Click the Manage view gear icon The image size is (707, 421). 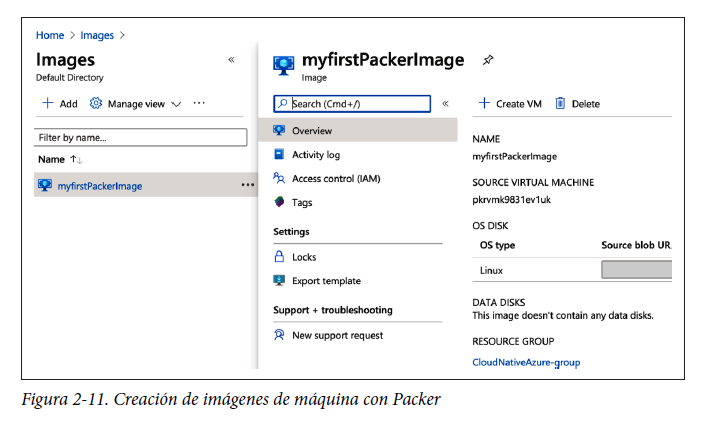tap(96, 103)
